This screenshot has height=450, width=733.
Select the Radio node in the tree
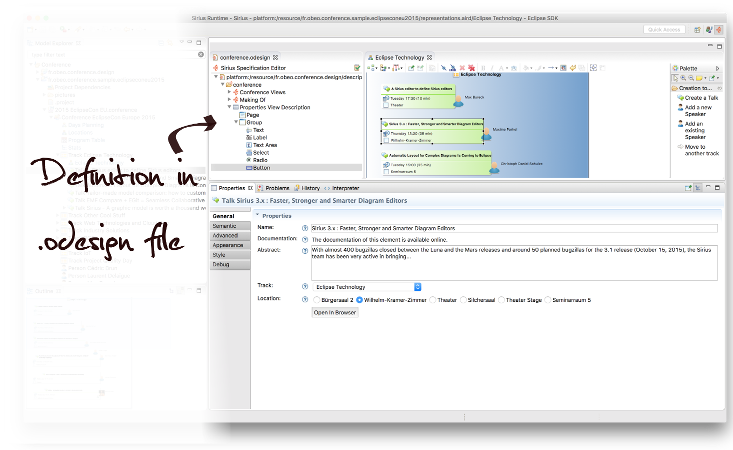259,160
